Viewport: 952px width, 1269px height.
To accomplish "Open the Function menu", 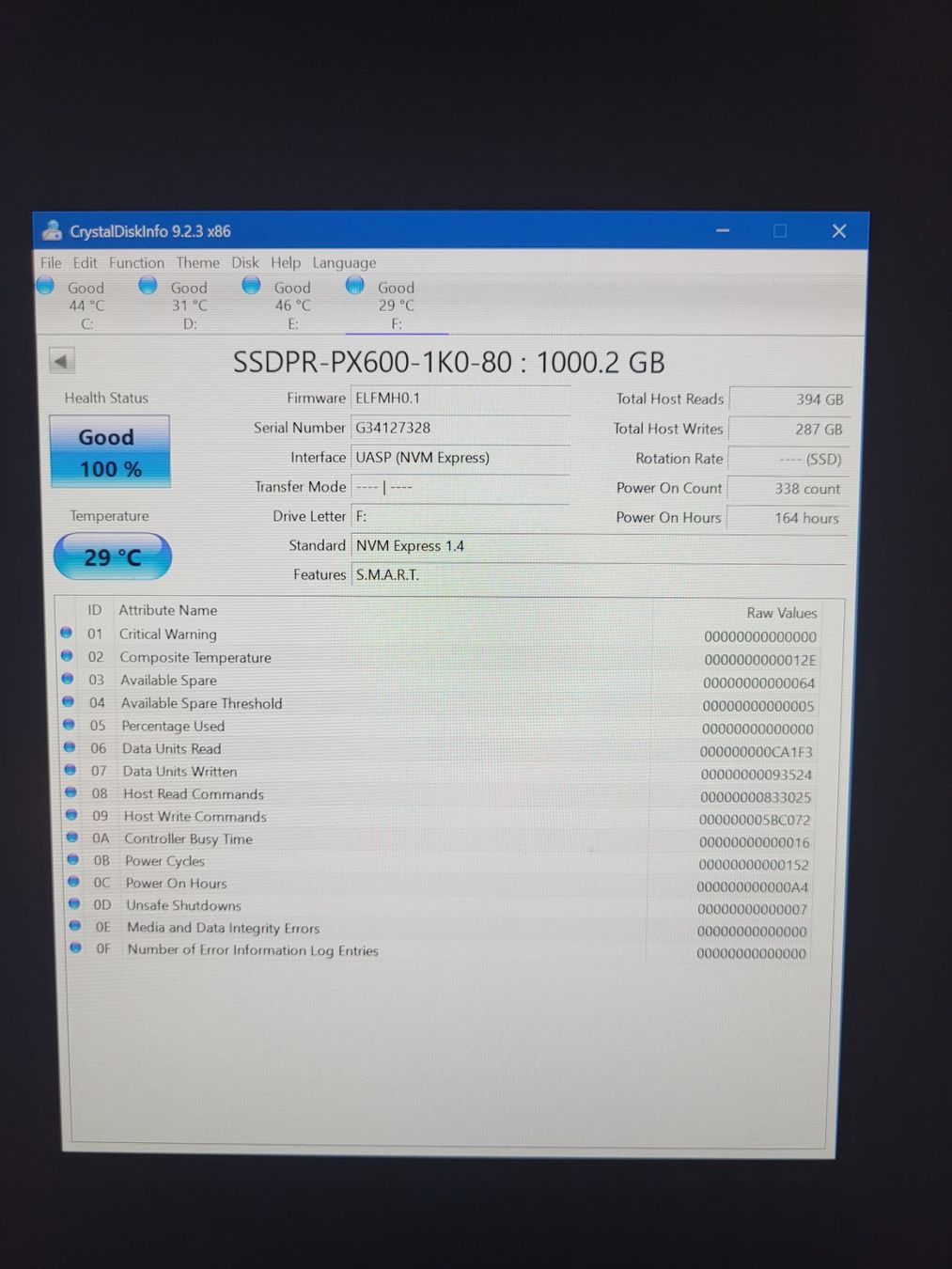I will coord(136,263).
